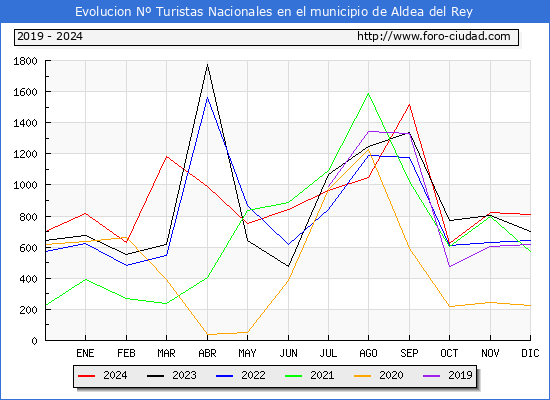Screen dimensions: 550x400
Task: Click the 400 y-axis value
Action: click(28, 279)
